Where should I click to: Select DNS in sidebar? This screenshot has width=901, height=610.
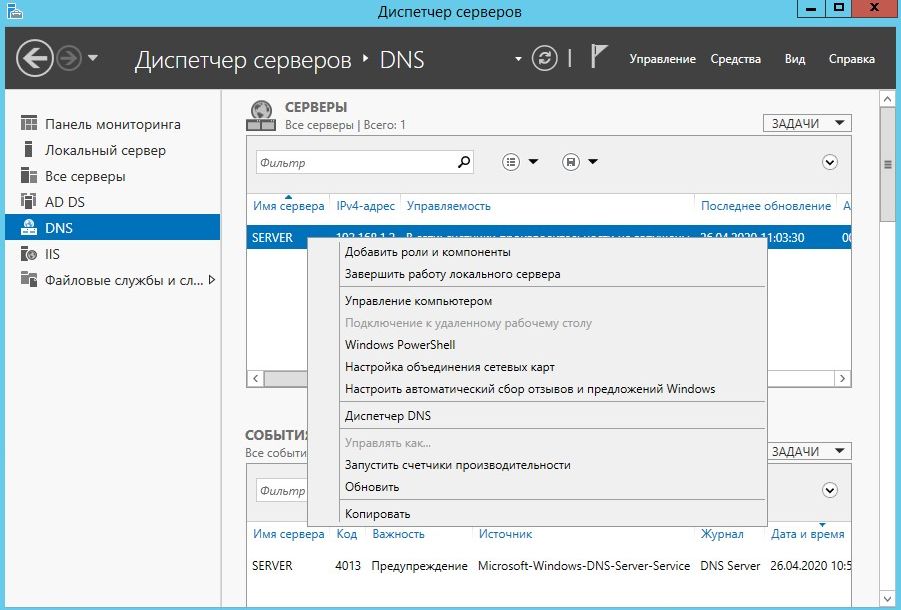pyautogui.click(x=113, y=227)
